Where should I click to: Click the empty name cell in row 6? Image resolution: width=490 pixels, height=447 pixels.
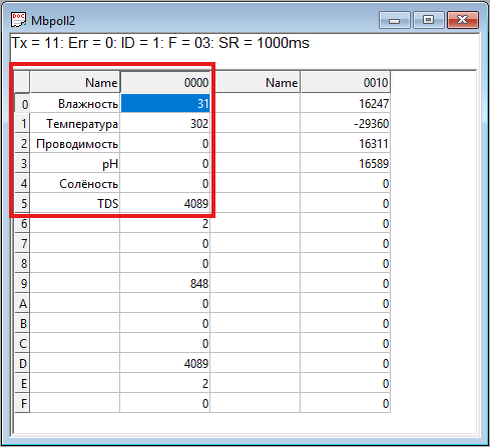coord(75,223)
